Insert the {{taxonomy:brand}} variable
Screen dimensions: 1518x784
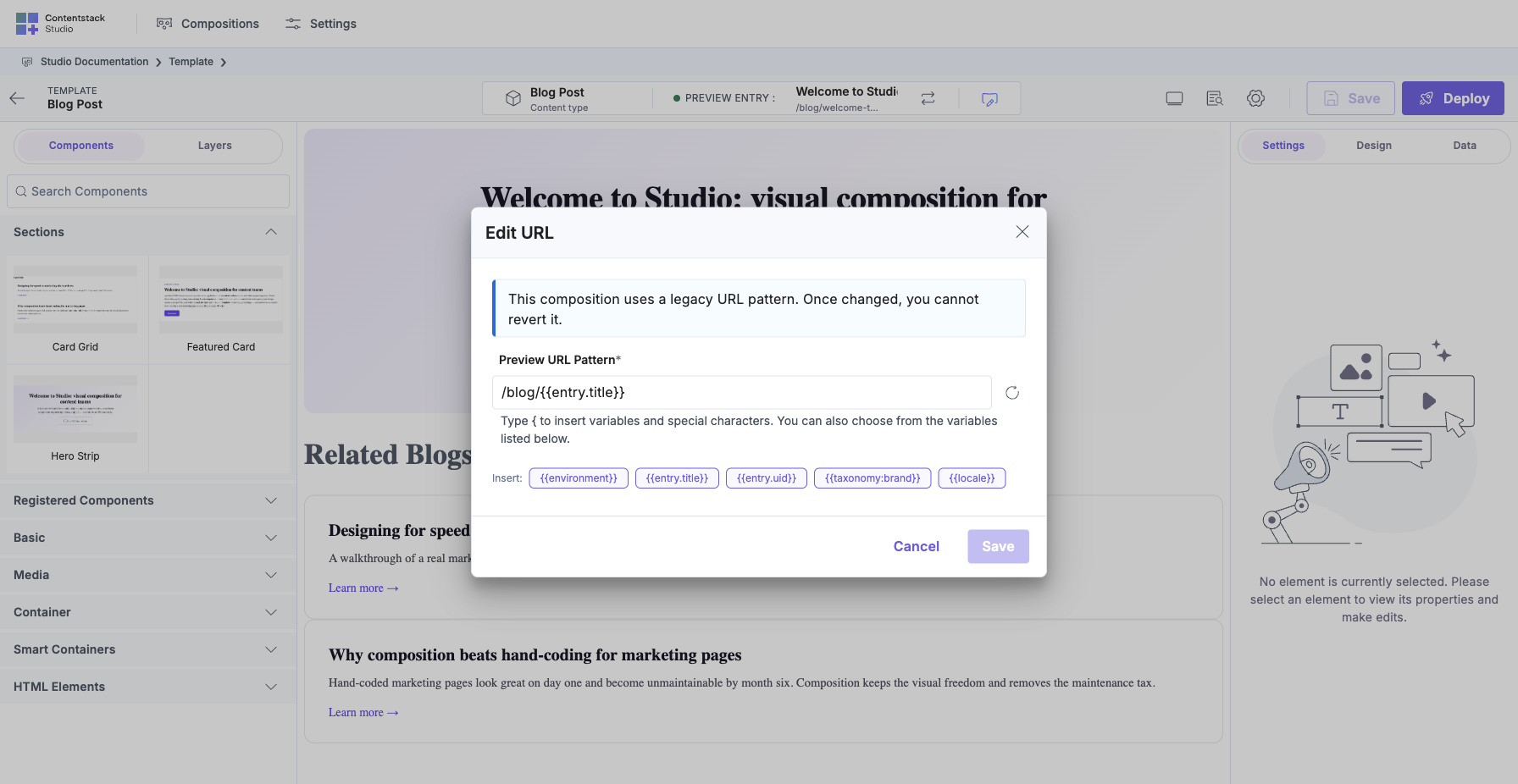[873, 478]
